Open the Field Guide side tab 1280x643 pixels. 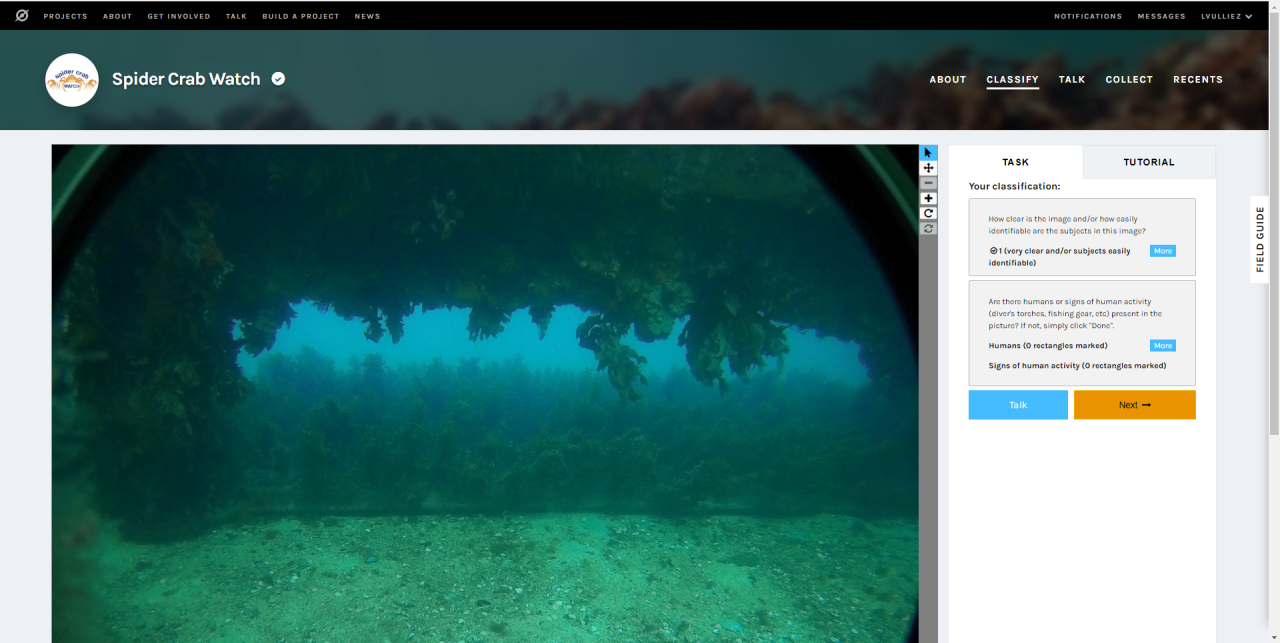[1260, 240]
